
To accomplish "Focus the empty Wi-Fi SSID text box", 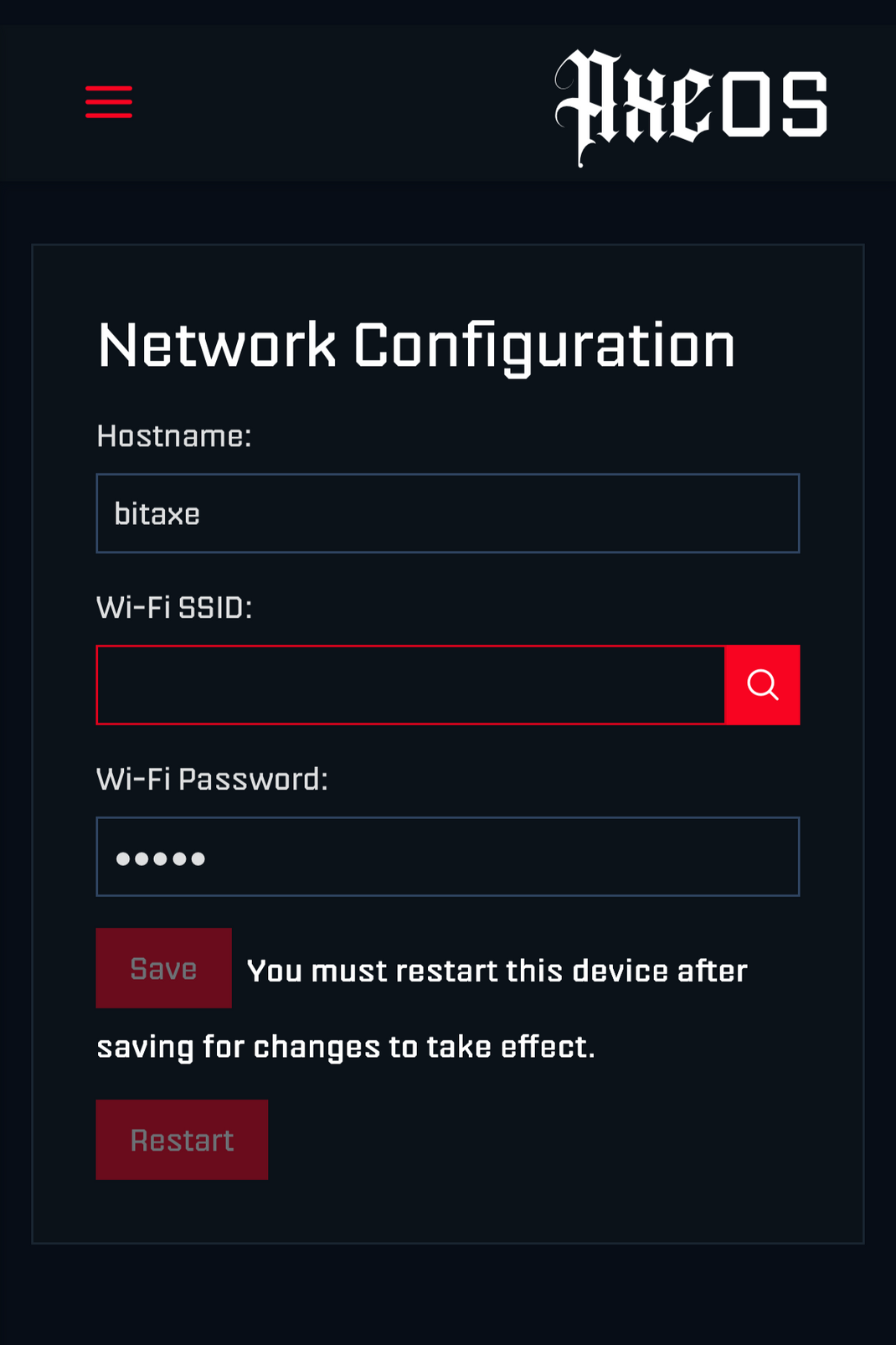I will pyautogui.click(x=410, y=684).
